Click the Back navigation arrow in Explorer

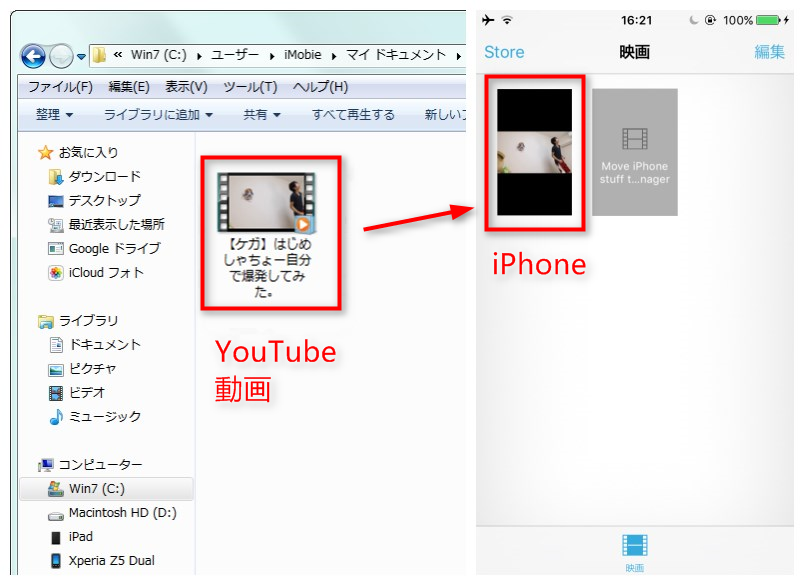33,56
